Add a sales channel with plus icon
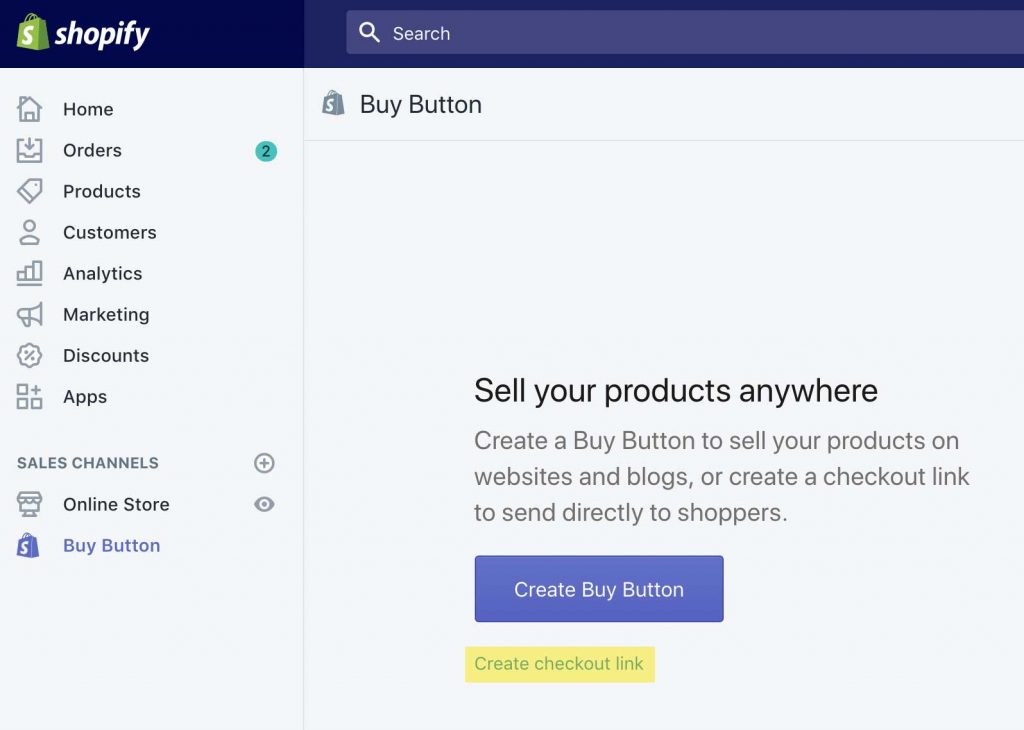Image resolution: width=1024 pixels, height=730 pixels. [x=264, y=463]
